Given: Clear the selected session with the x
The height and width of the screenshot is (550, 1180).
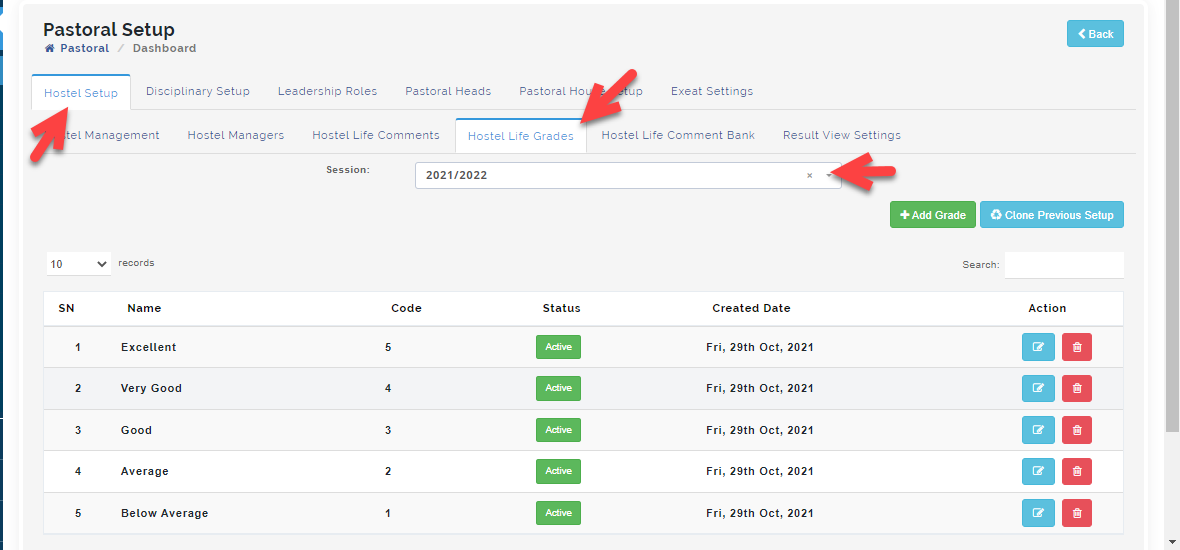Looking at the screenshot, I should point(810,175).
